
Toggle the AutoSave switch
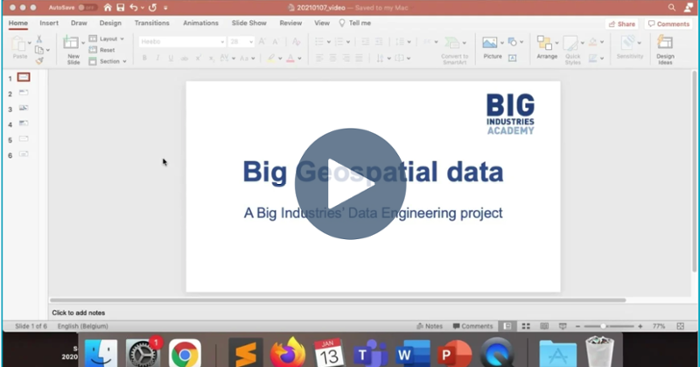(87, 8)
